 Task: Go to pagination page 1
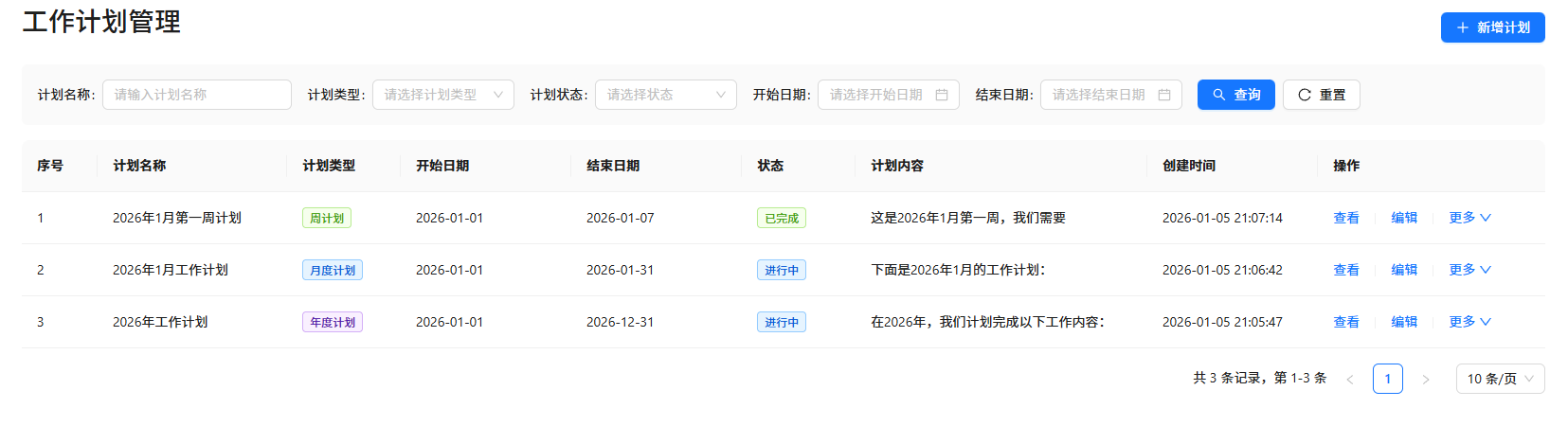tap(1387, 379)
